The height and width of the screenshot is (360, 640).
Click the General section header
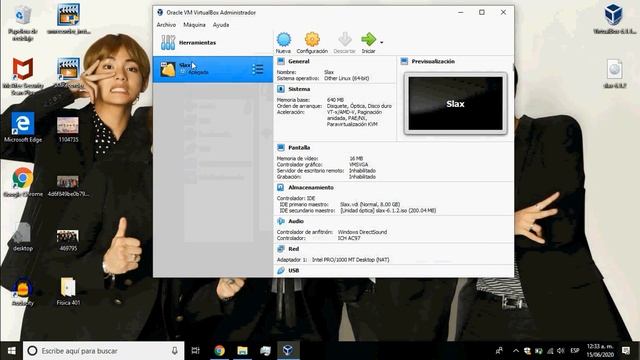(299, 61)
